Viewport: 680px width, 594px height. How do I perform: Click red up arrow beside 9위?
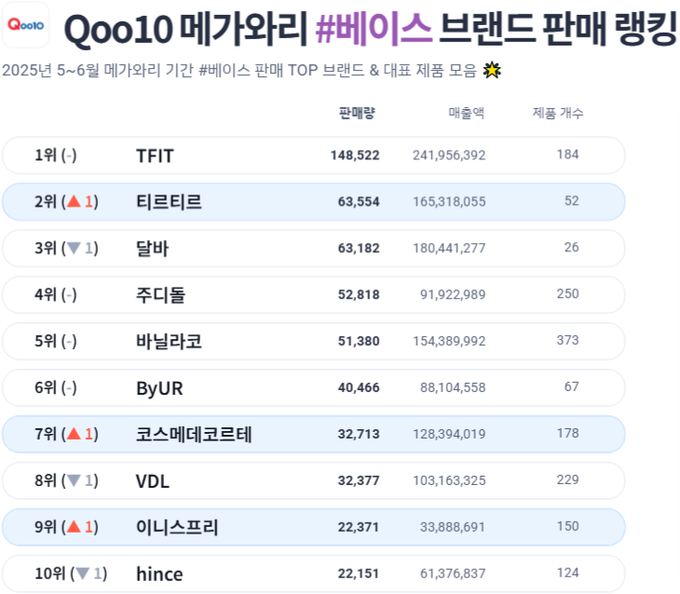pyautogui.click(x=74, y=526)
